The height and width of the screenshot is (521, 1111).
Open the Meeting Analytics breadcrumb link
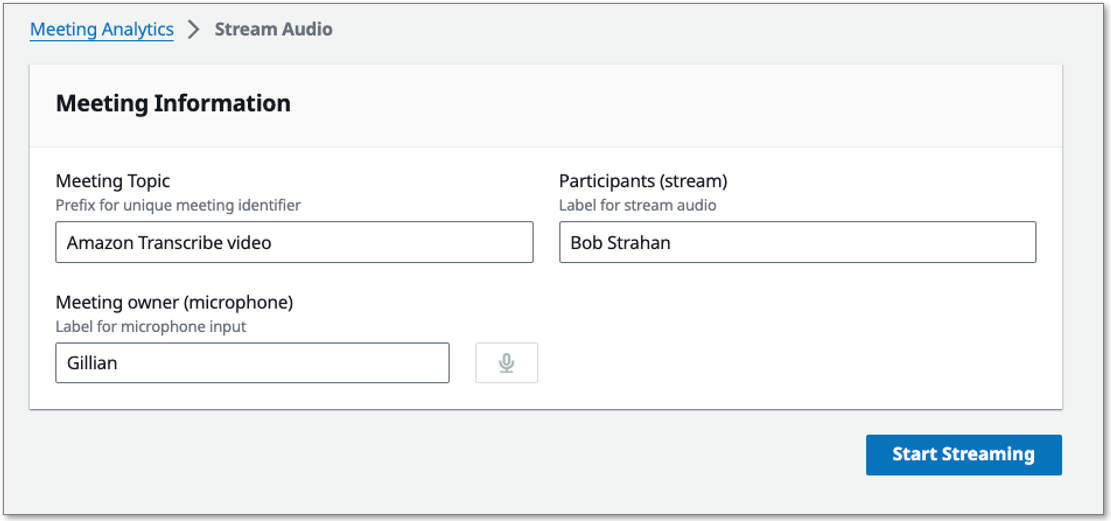102,30
